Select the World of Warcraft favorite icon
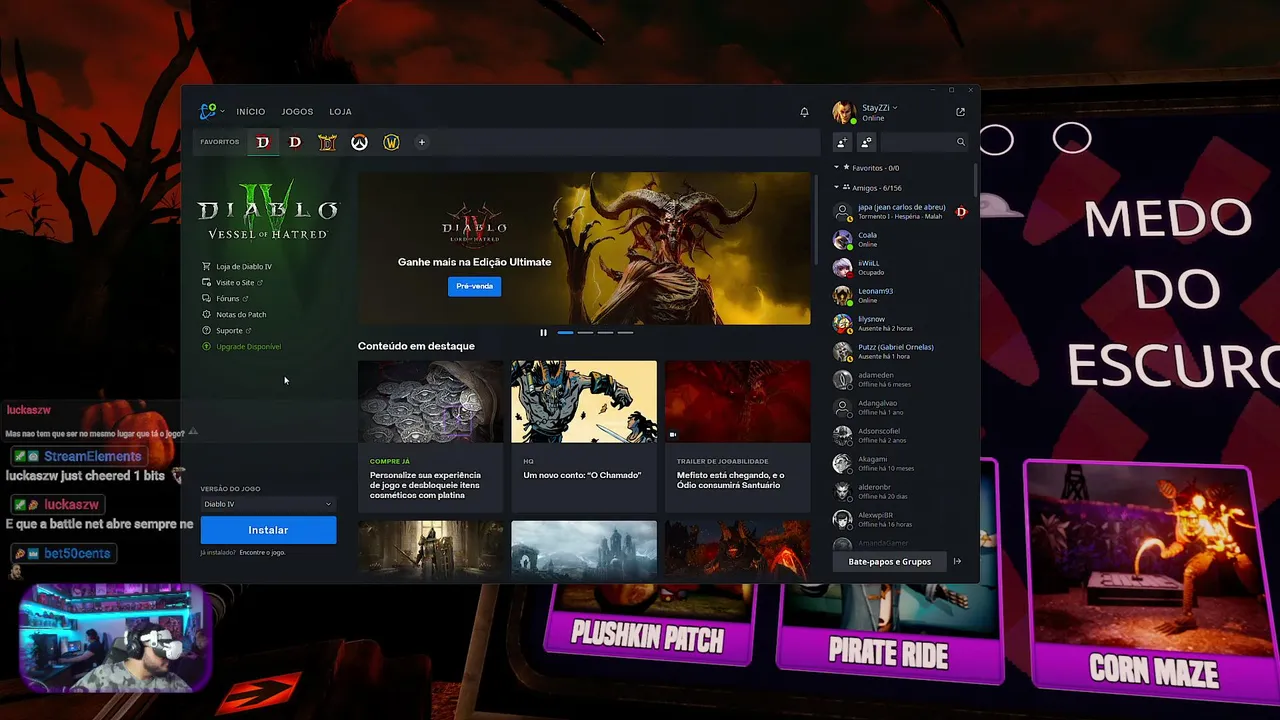This screenshot has height=720, width=1280. click(x=391, y=143)
